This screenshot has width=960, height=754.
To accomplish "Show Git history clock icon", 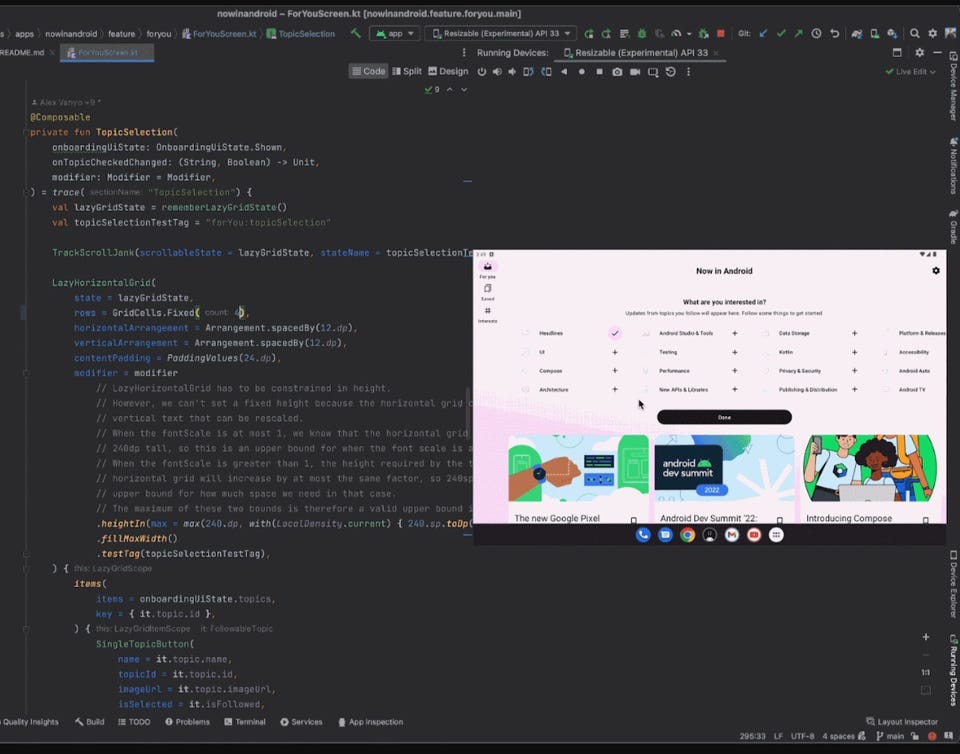I will (x=816, y=34).
